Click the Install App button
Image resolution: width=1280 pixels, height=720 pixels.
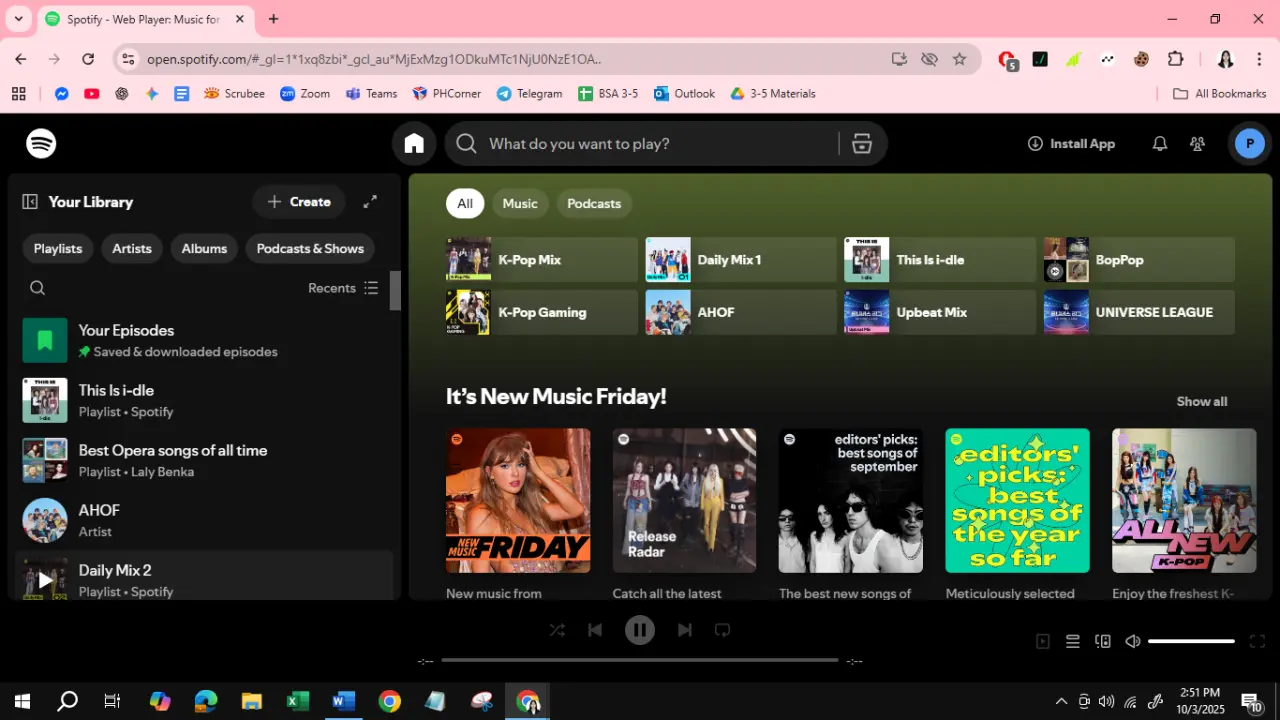(x=1071, y=144)
